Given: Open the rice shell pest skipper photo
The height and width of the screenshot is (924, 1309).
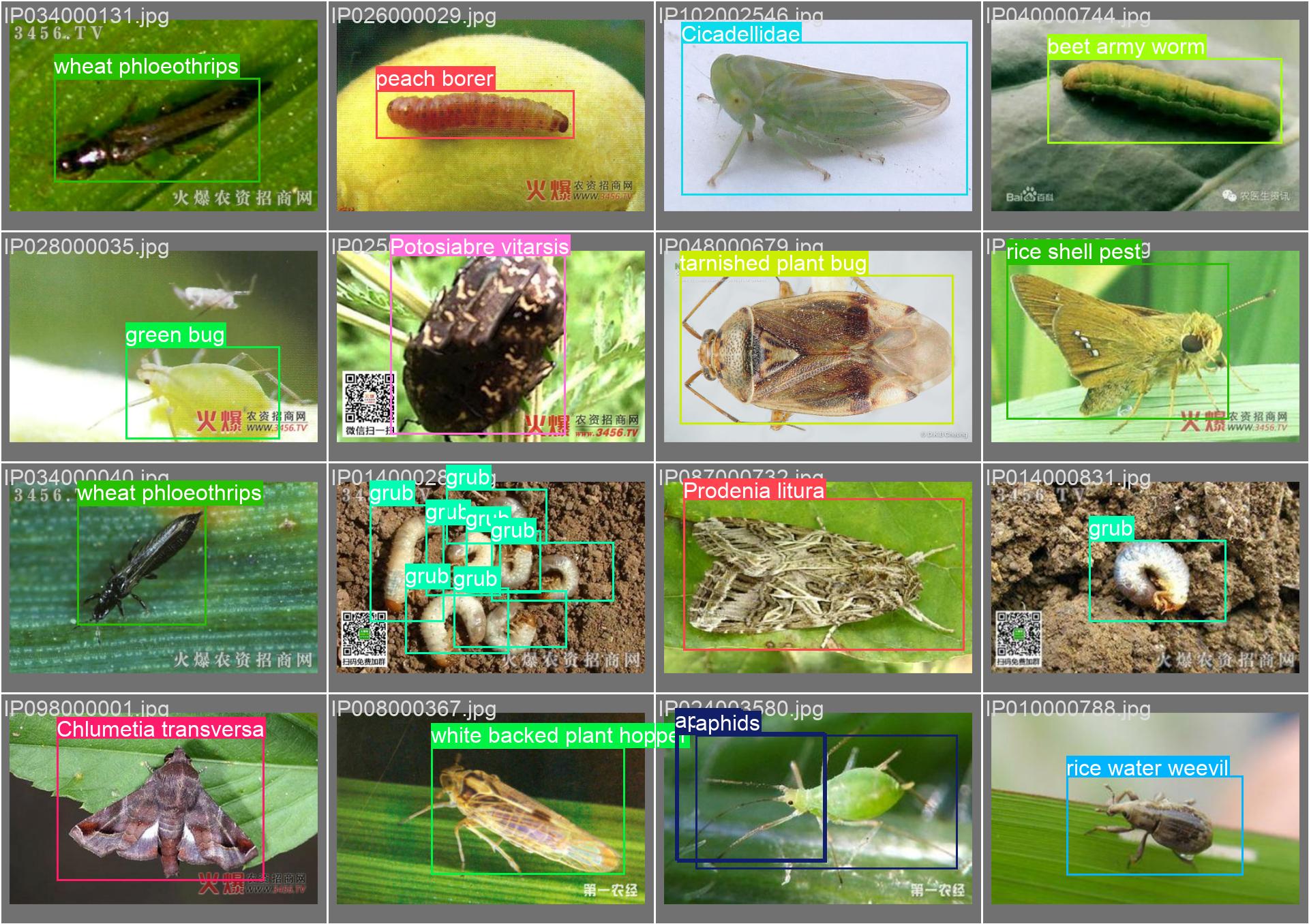Looking at the screenshot, I should point(1145,346).
